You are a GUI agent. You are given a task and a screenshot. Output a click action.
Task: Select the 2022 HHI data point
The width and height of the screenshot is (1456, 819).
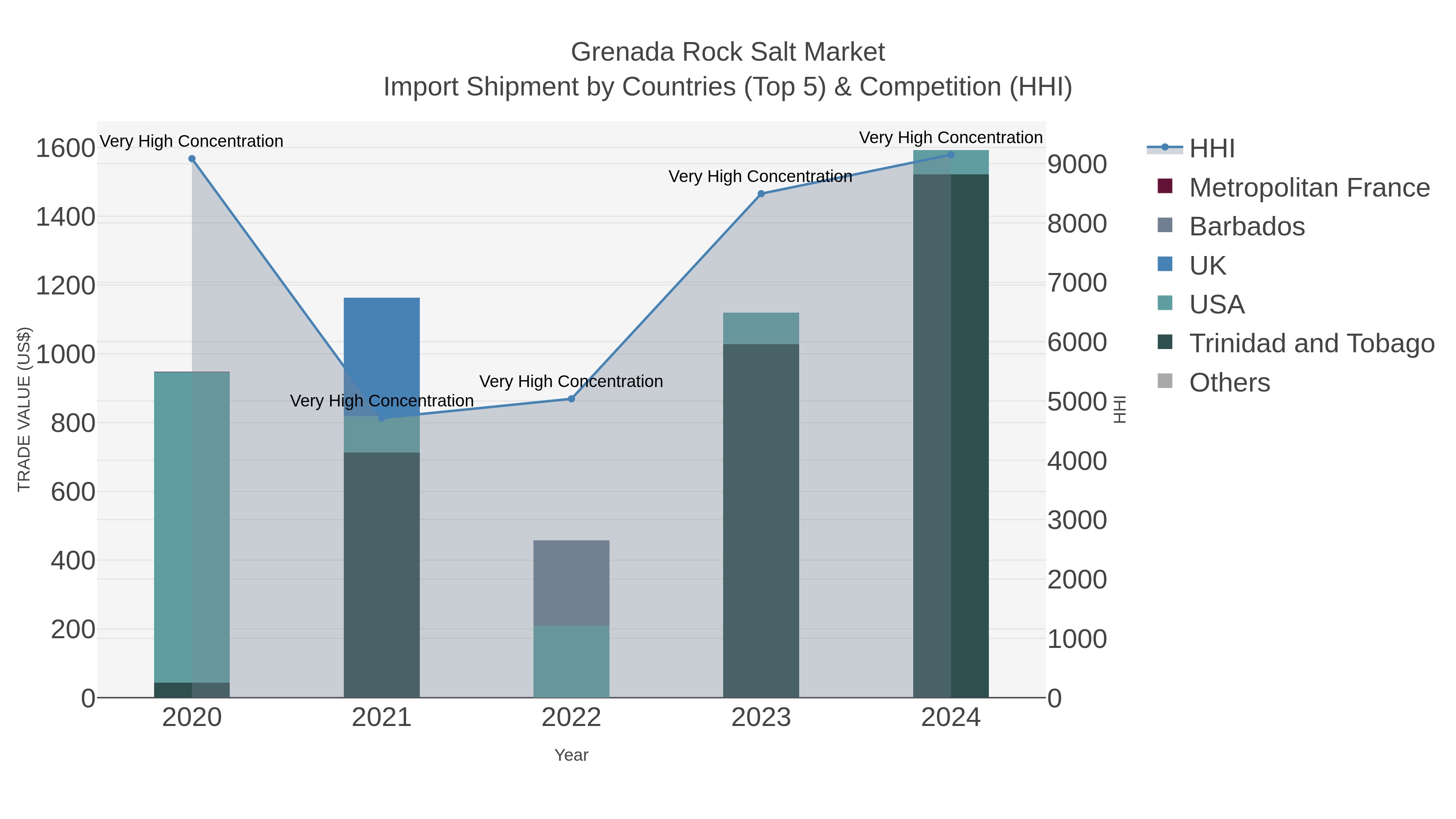[571, 398]
